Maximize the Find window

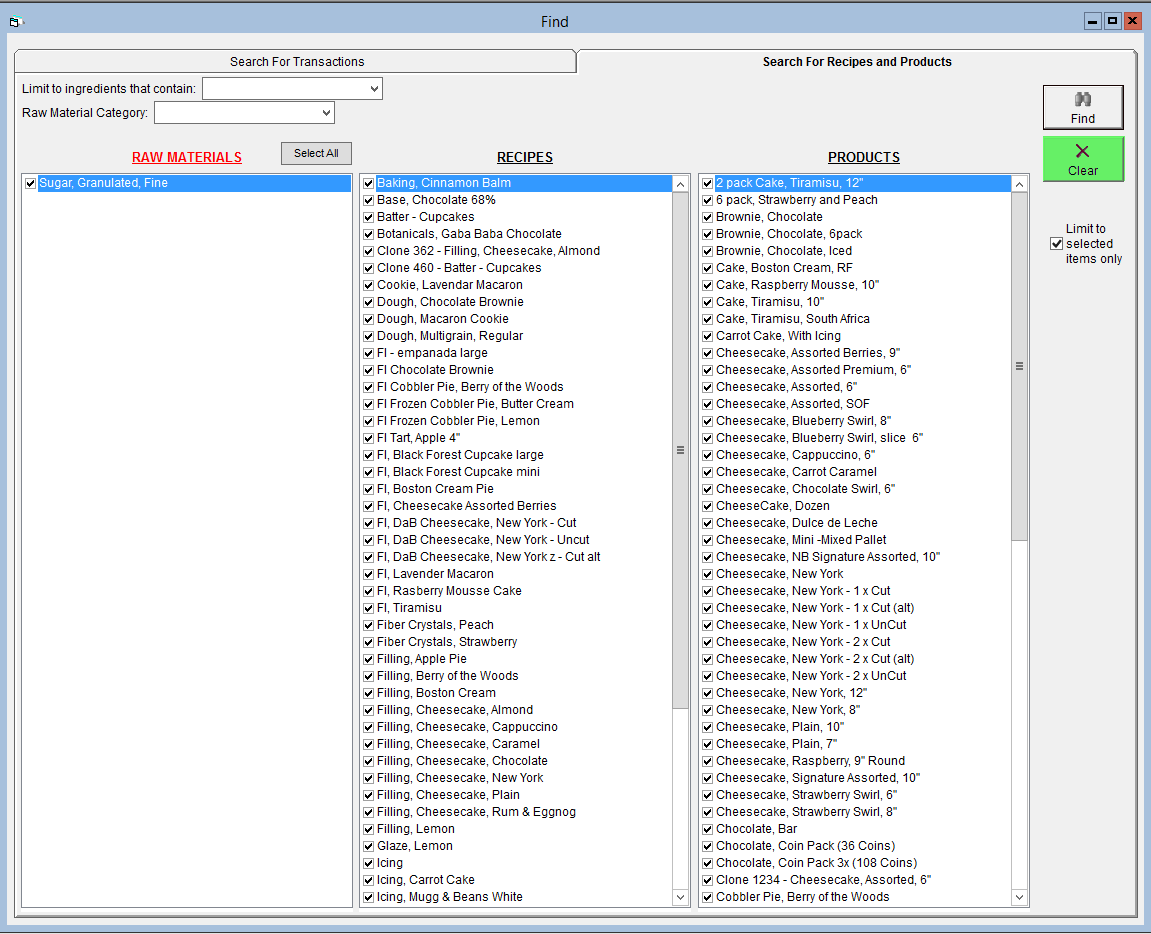[1112, 21]
